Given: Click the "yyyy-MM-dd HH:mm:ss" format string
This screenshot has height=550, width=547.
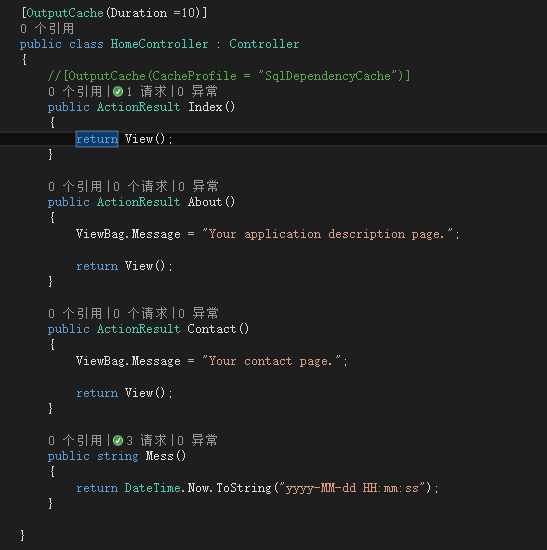Looking at the screenshot, I should 352,488.
